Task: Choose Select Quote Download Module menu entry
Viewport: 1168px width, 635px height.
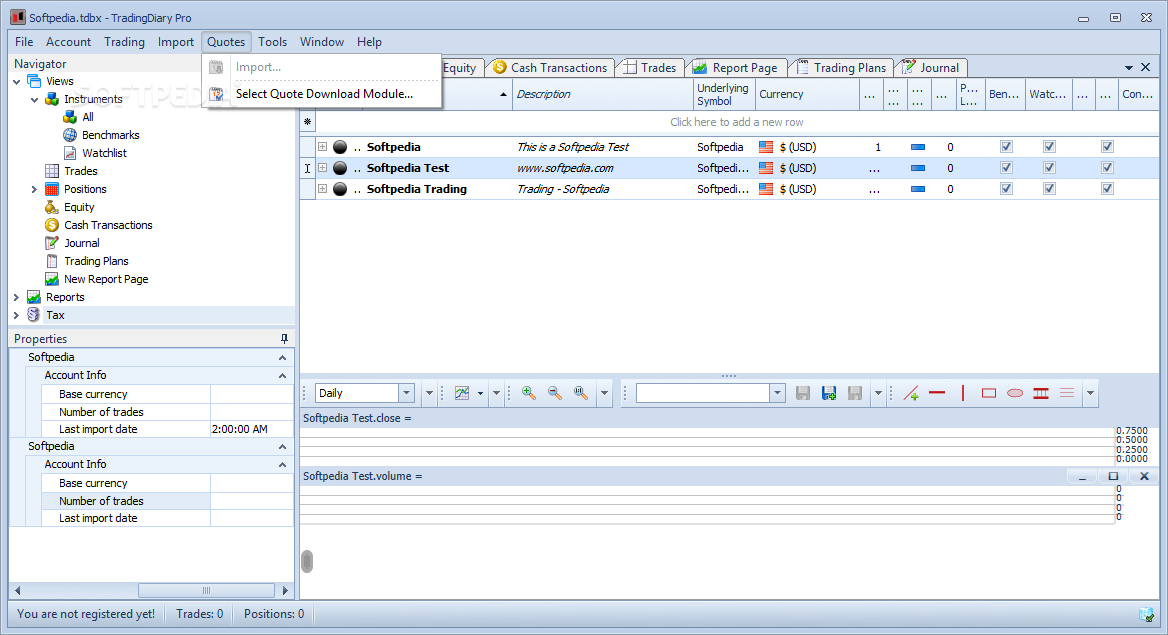Action: click(324, 94)
